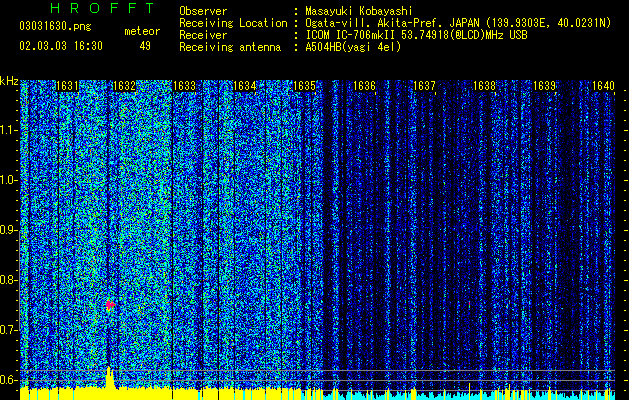Image resolution: width=629 pixels, height=400 pixels.
Task: Click the 1631 time marker
Action: pyautogui.click(x=67, y=86)
